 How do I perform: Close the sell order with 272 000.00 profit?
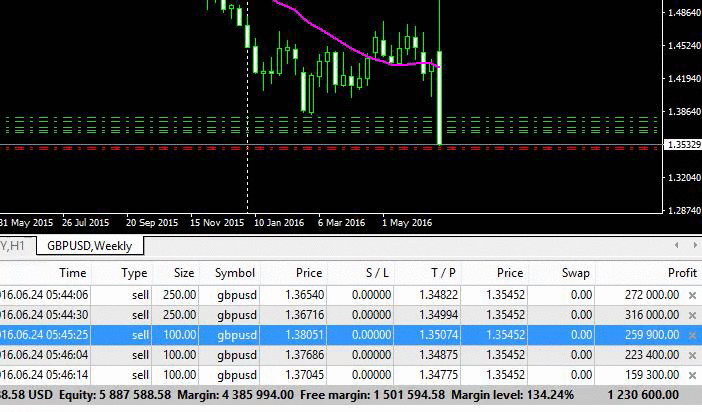[x=692, y=295]
